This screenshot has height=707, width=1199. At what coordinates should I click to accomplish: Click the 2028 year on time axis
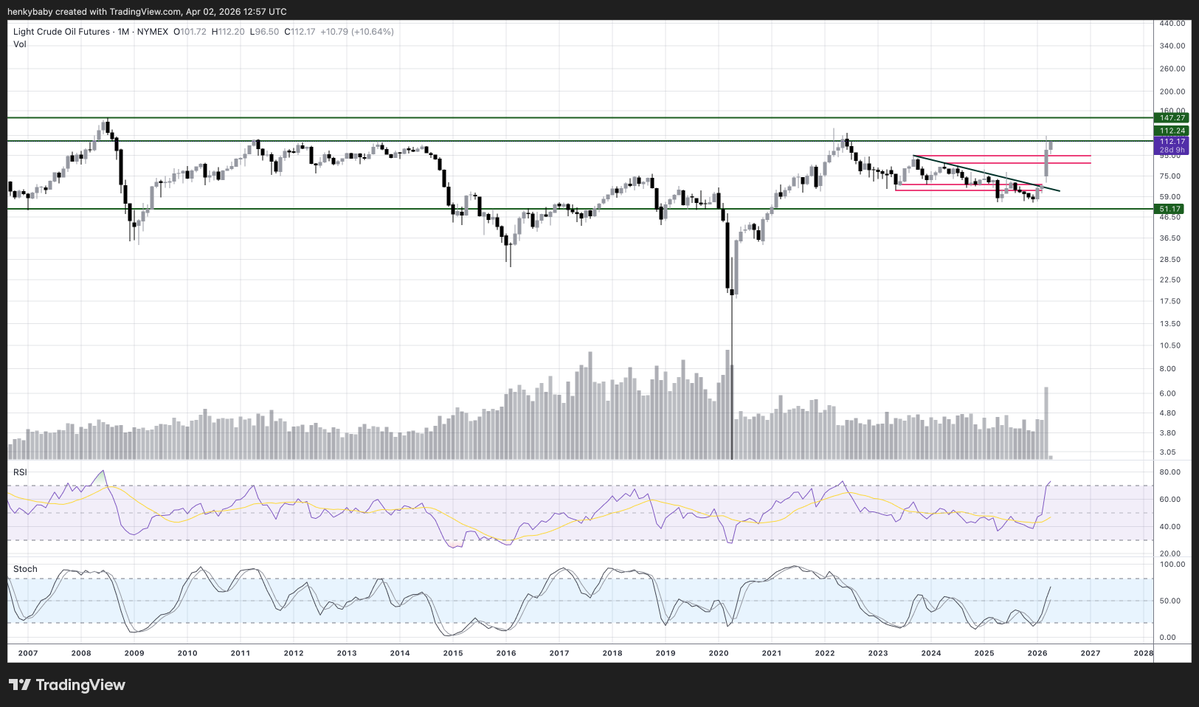coord(1143,653)
